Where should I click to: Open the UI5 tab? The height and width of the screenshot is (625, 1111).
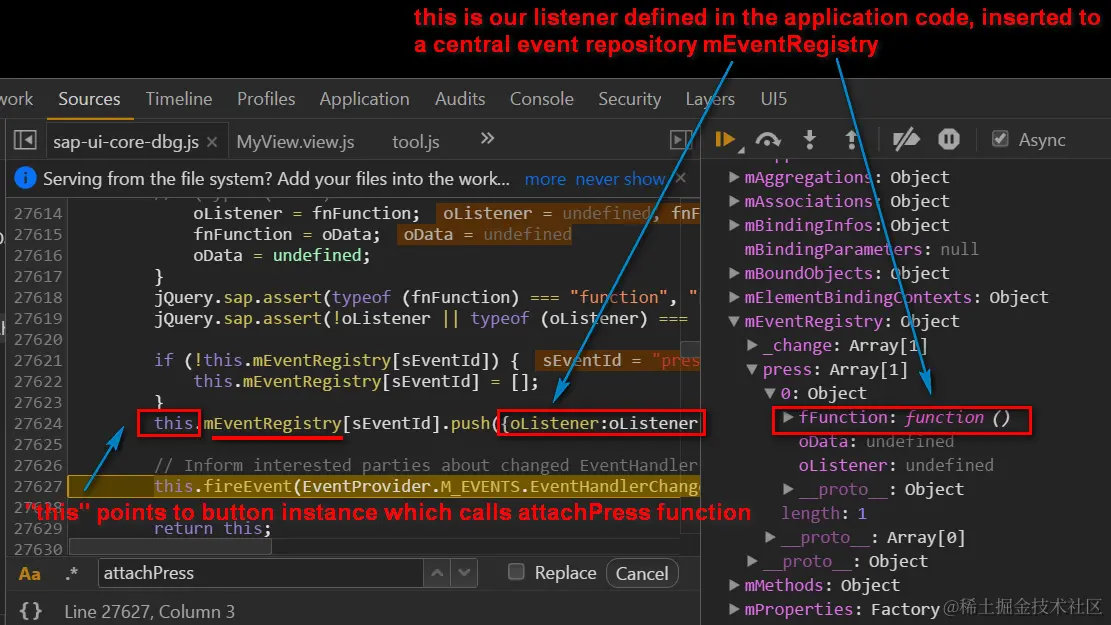tap(774, 98)
